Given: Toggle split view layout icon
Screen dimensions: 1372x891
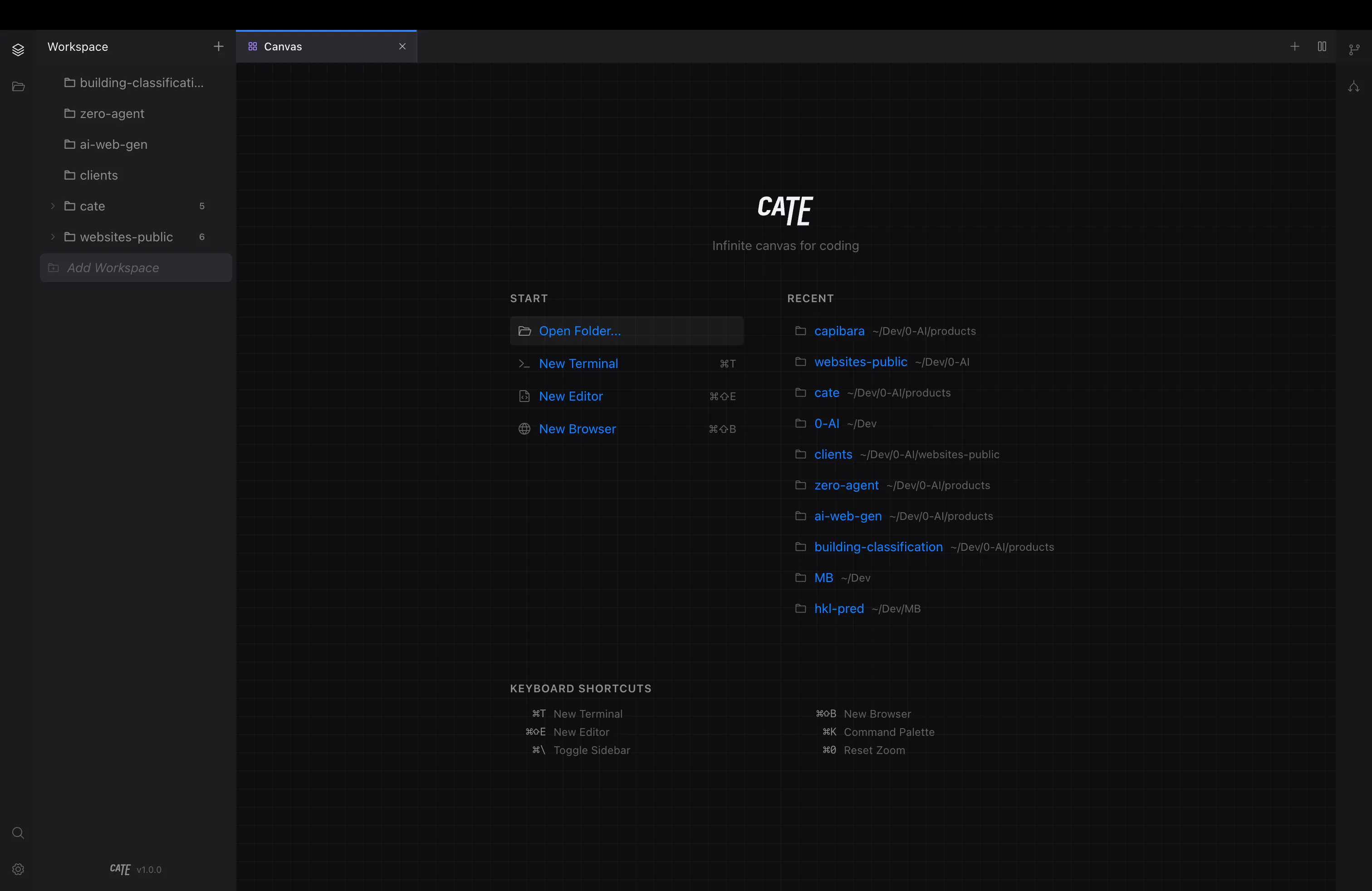Looking at the screenshot, I should [x=1322, y=46].
